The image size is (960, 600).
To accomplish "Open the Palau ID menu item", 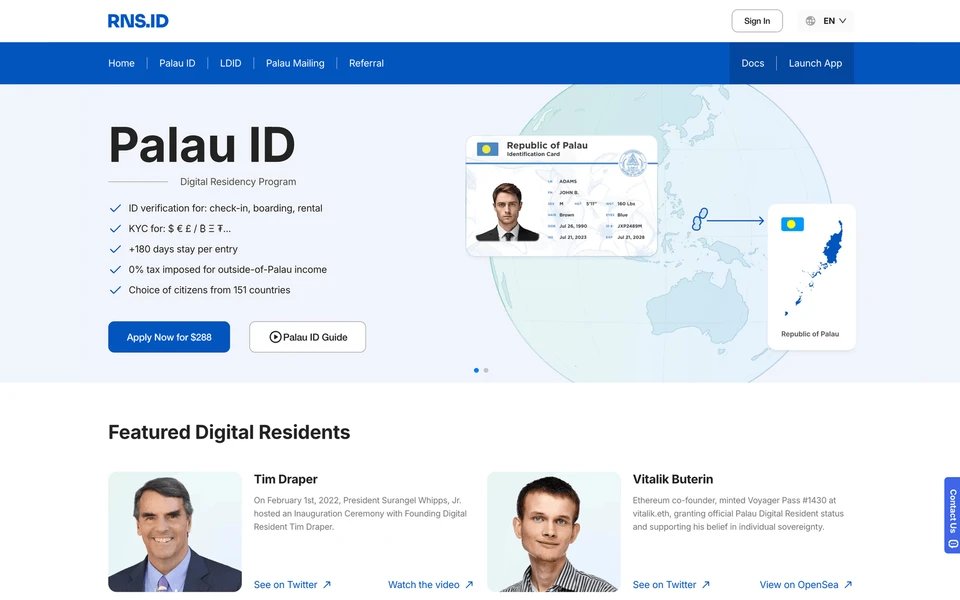I will pos(177,63).
